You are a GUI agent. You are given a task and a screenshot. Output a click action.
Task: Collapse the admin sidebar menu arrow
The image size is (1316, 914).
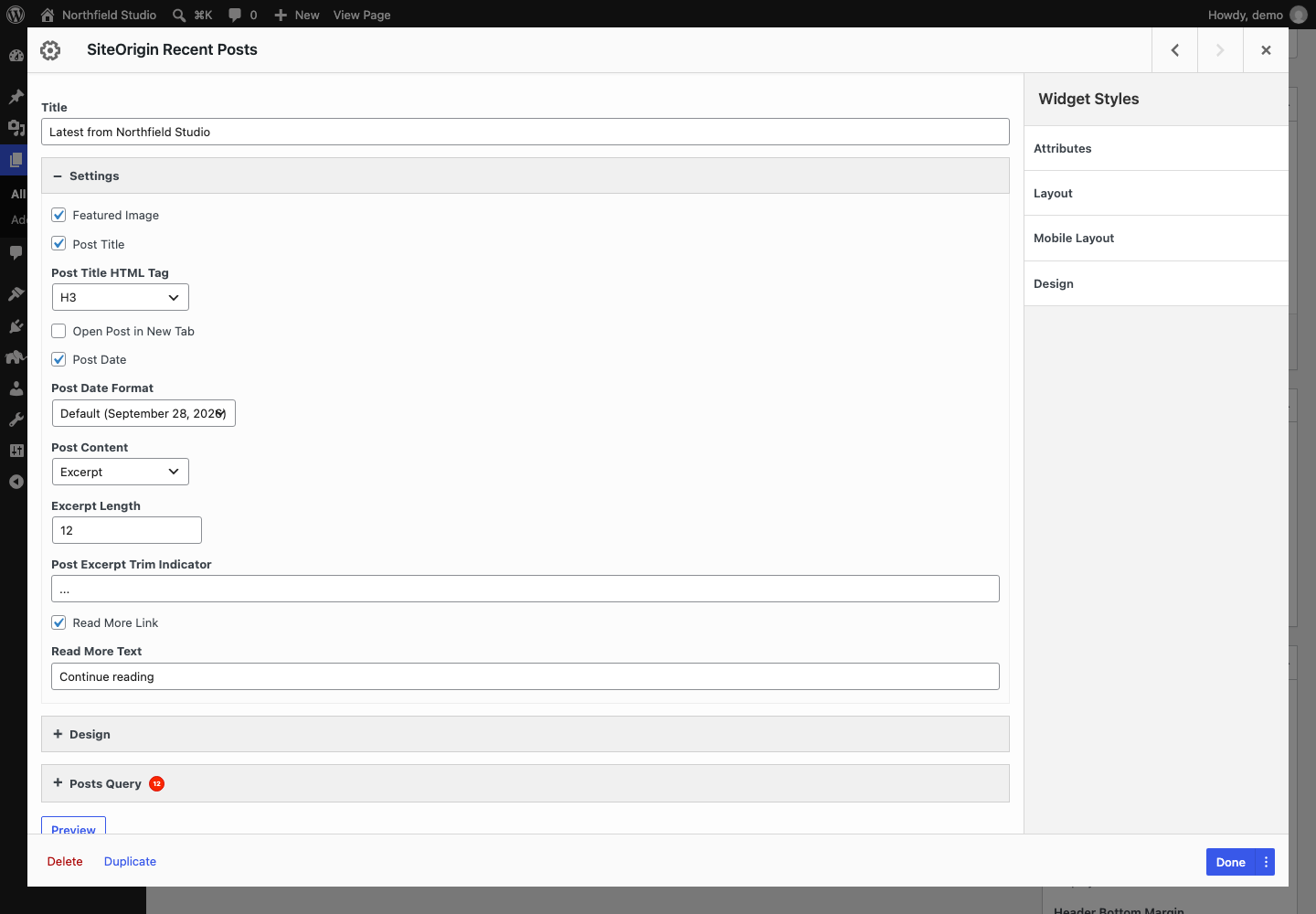pos(16,482)
